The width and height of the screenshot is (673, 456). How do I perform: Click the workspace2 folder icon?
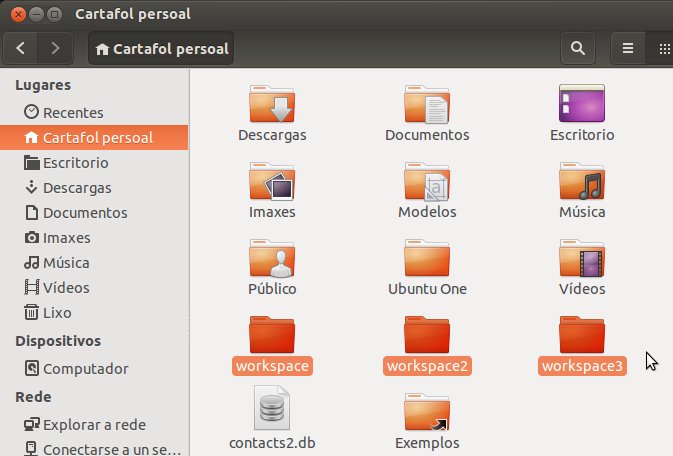(427, 334)
